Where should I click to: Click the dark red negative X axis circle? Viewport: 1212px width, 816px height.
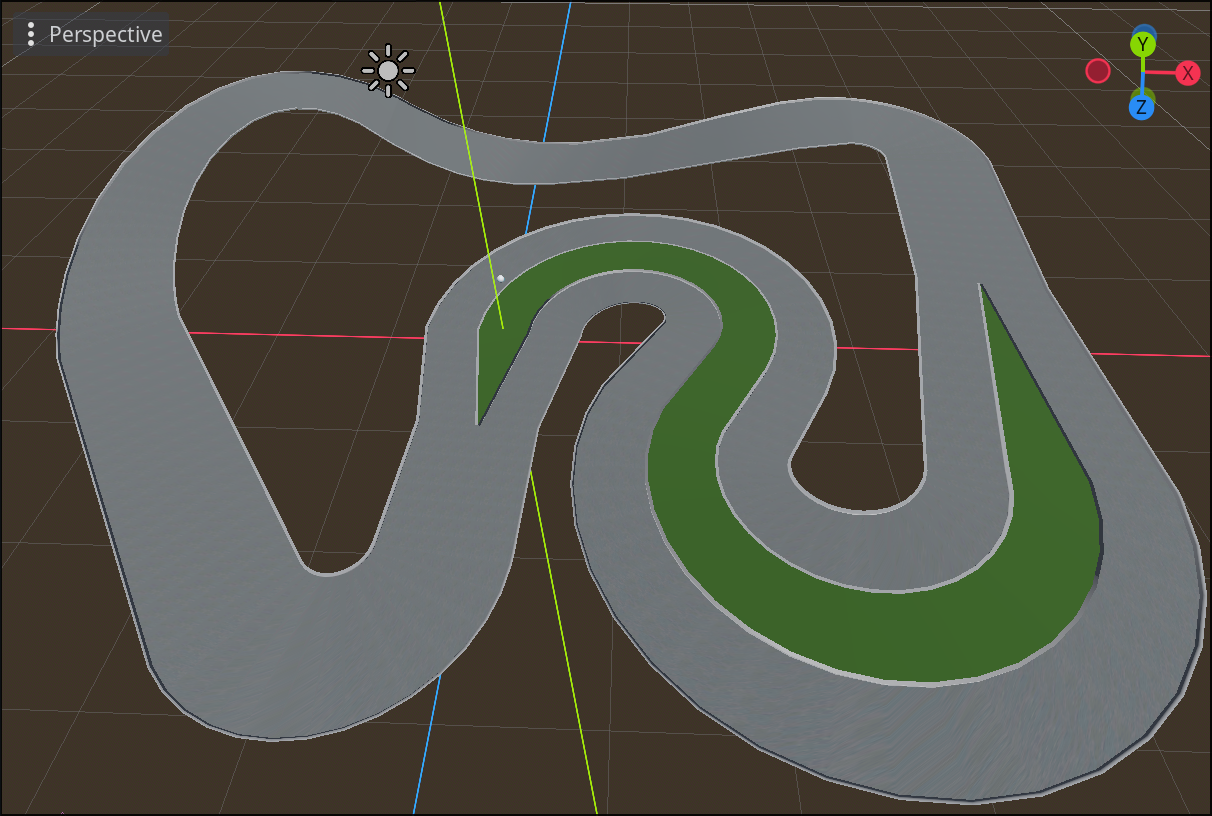pos(1098,71)
